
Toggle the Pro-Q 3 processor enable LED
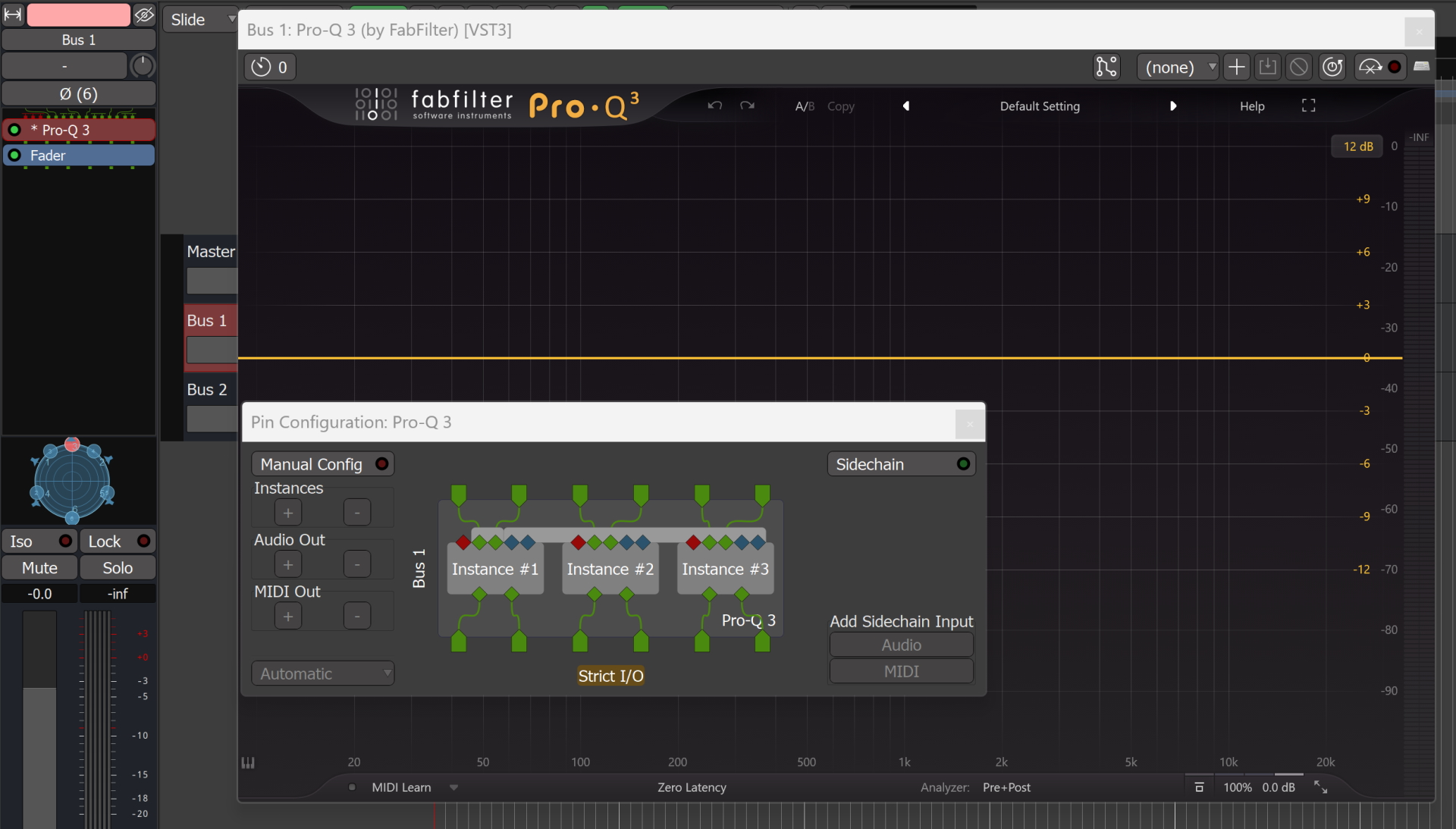point(14,130)
